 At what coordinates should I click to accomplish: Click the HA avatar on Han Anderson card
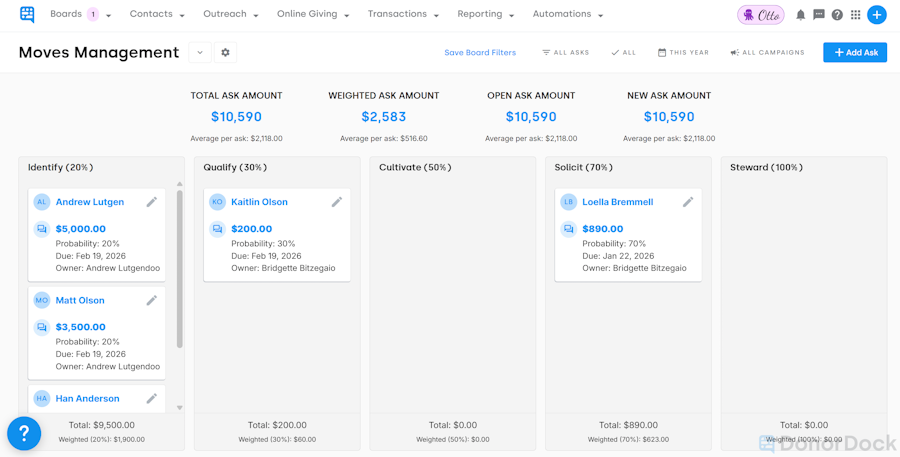41,398
